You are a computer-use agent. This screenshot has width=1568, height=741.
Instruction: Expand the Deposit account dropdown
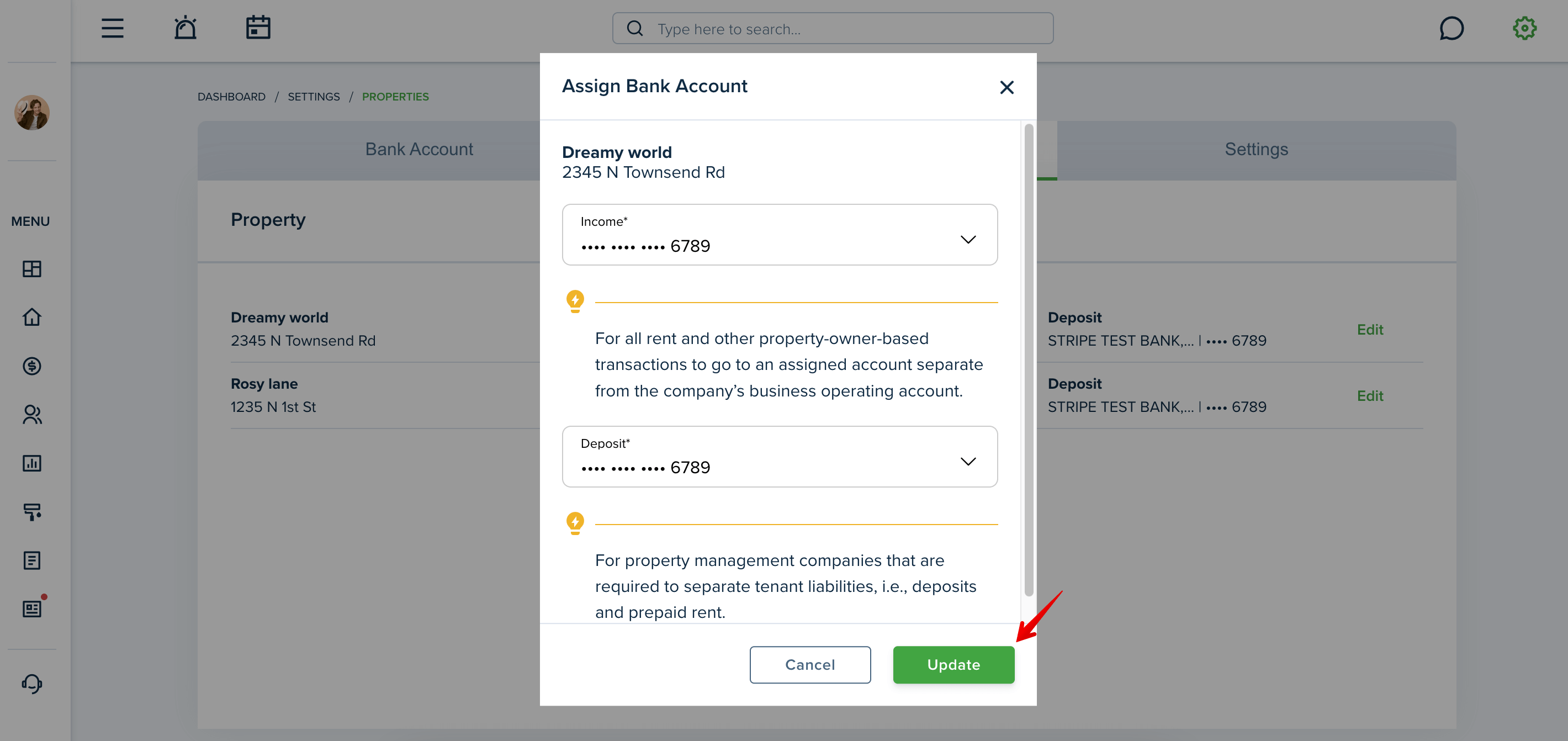[780, 457]
